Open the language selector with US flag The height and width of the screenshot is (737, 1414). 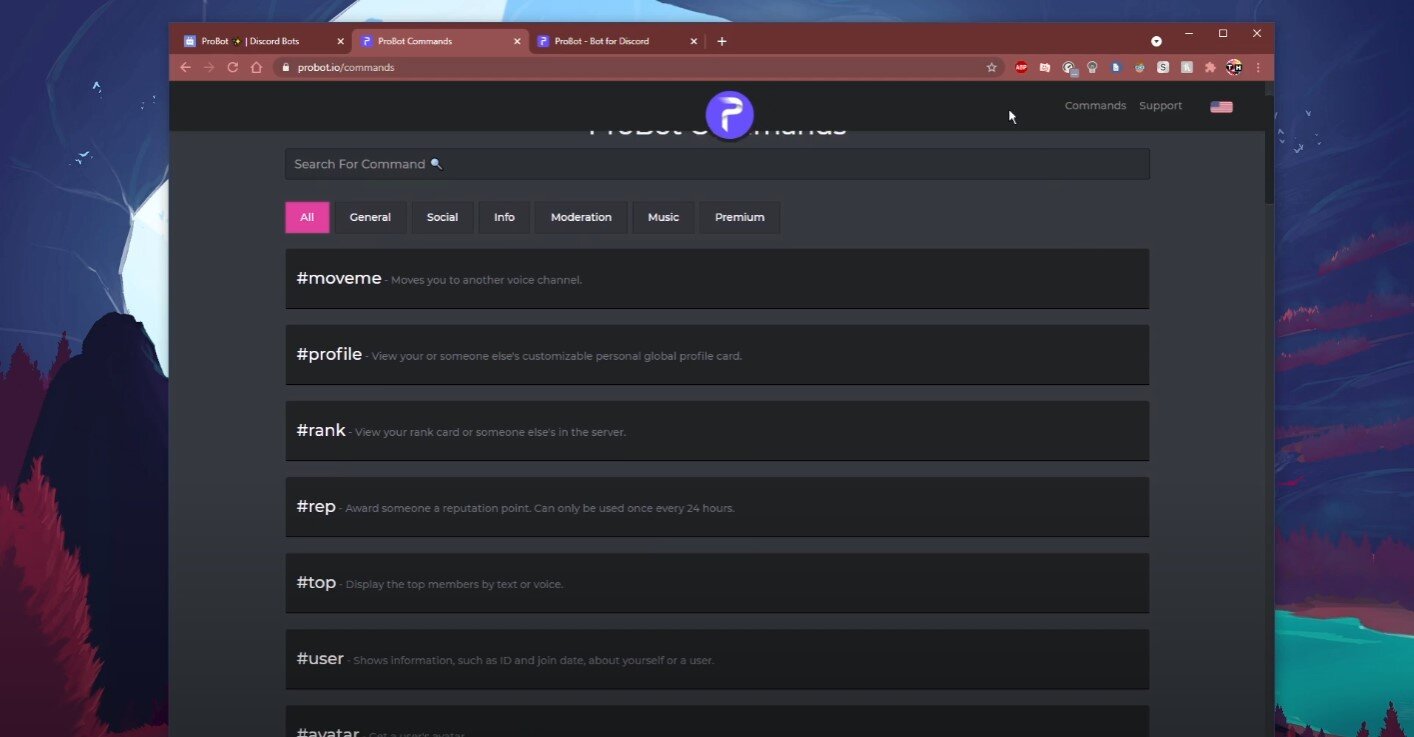(1221, 106)
